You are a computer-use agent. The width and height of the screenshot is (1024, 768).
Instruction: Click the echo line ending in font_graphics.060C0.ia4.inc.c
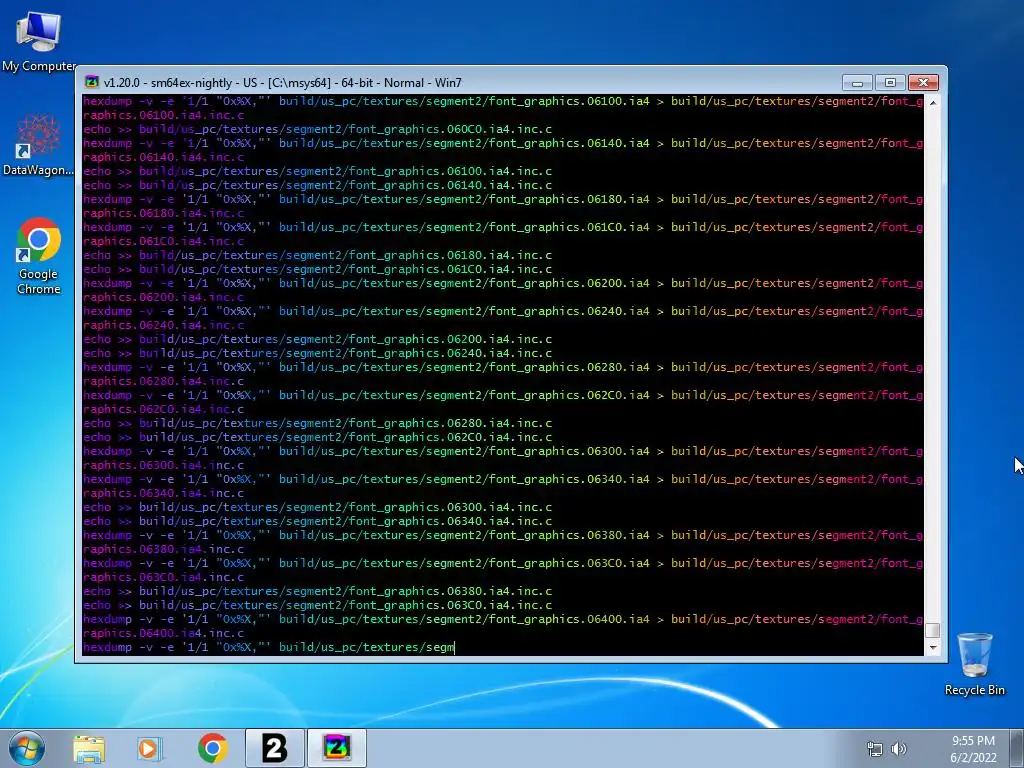317,129
